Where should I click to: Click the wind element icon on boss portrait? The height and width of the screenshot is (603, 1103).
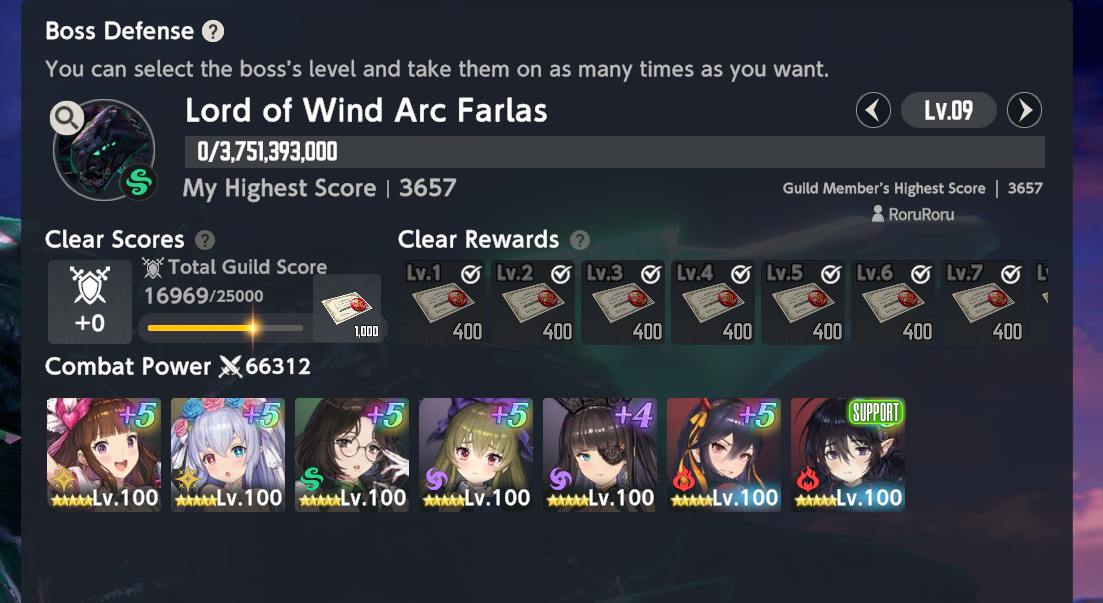pos(139,184)
